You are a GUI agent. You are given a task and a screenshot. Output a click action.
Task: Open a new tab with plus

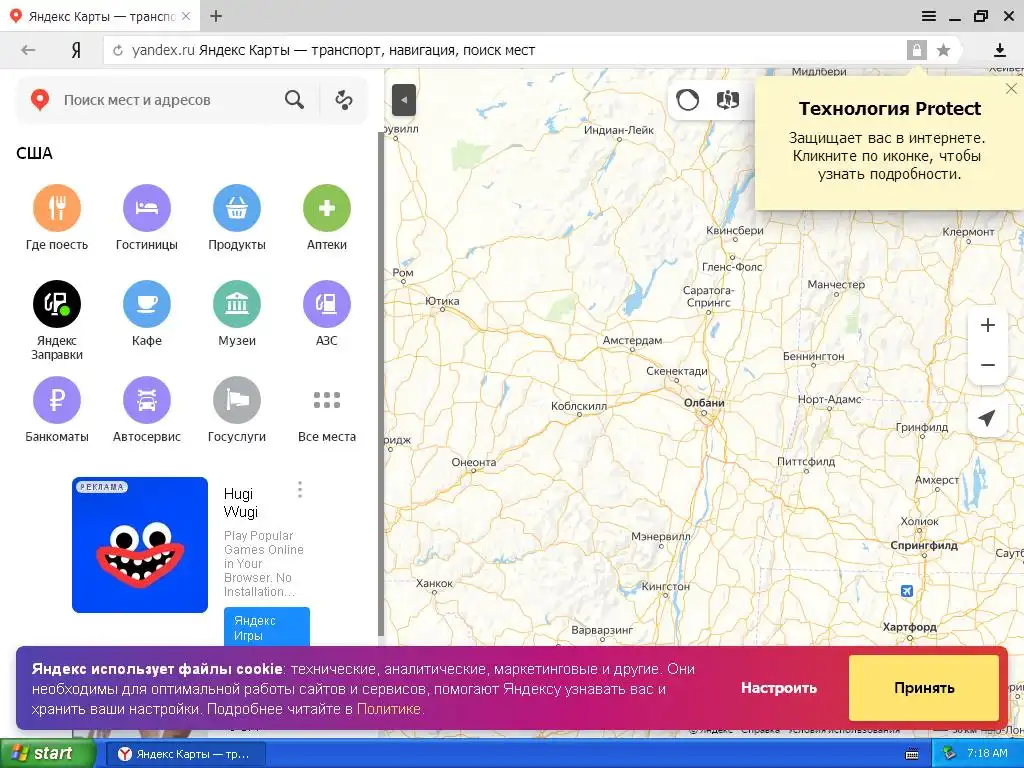click(216, 16)
